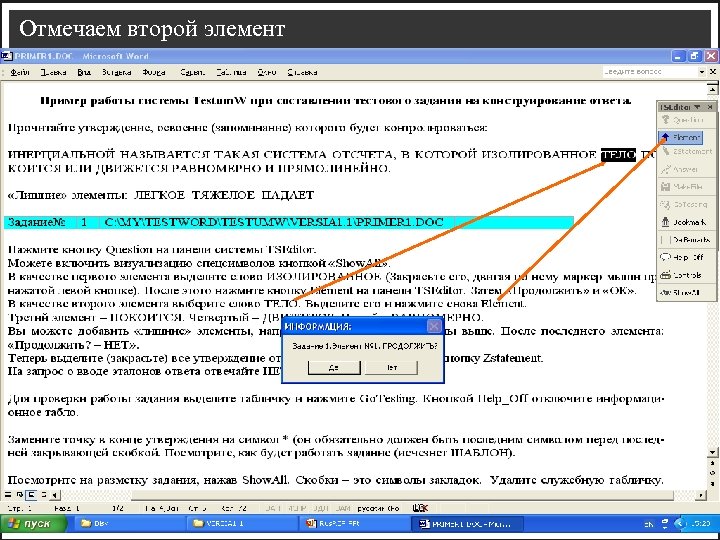The image size is (720, 540).
Task: Switch to the VERSIA1.1 folder taskbar button
Action: click(243, 523)
